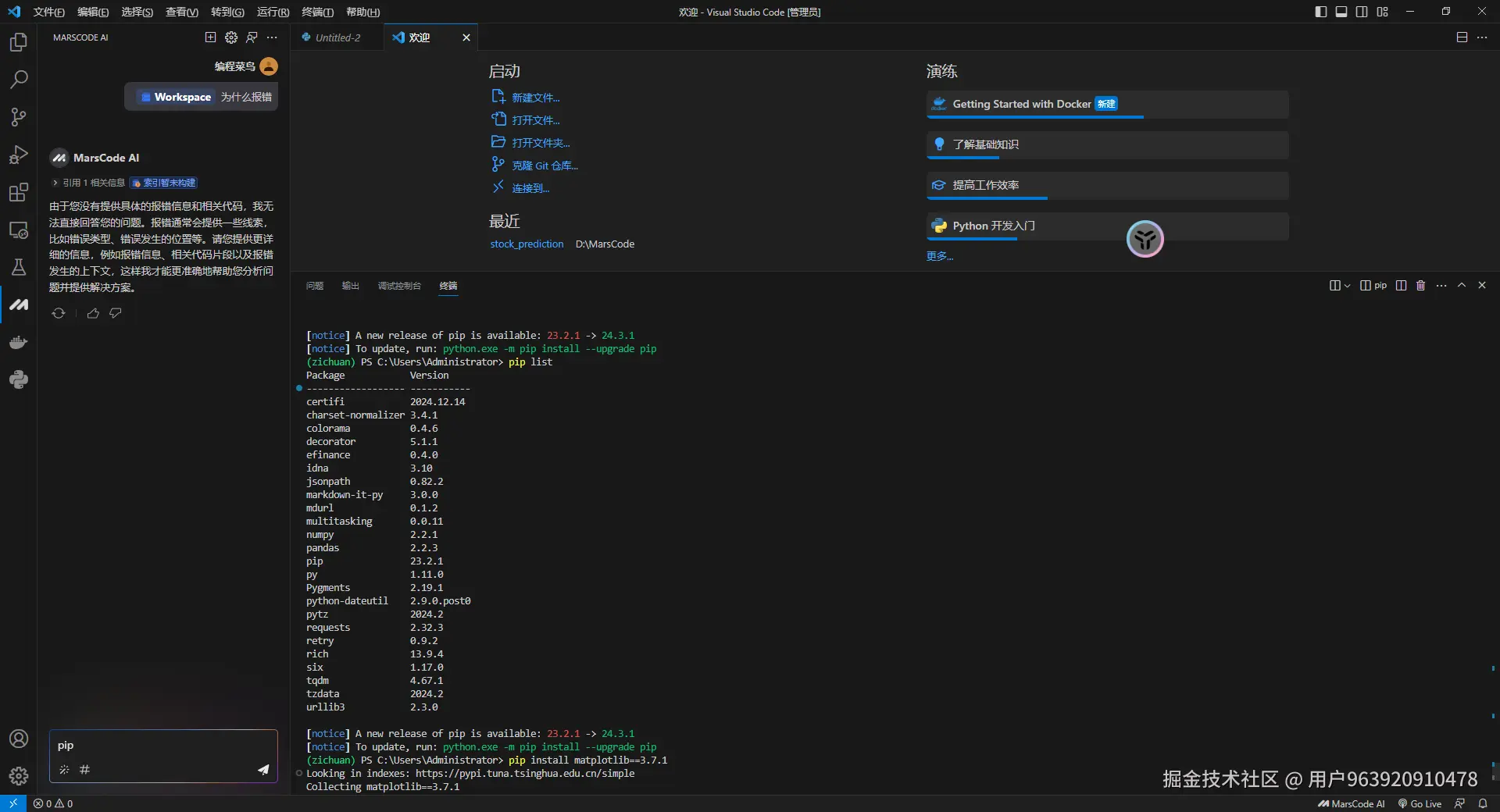Image resolution: width=1500 pixels, height=812 pixels.
Task: Send the chat message in MarsCode input
Action: coord(263,770)
